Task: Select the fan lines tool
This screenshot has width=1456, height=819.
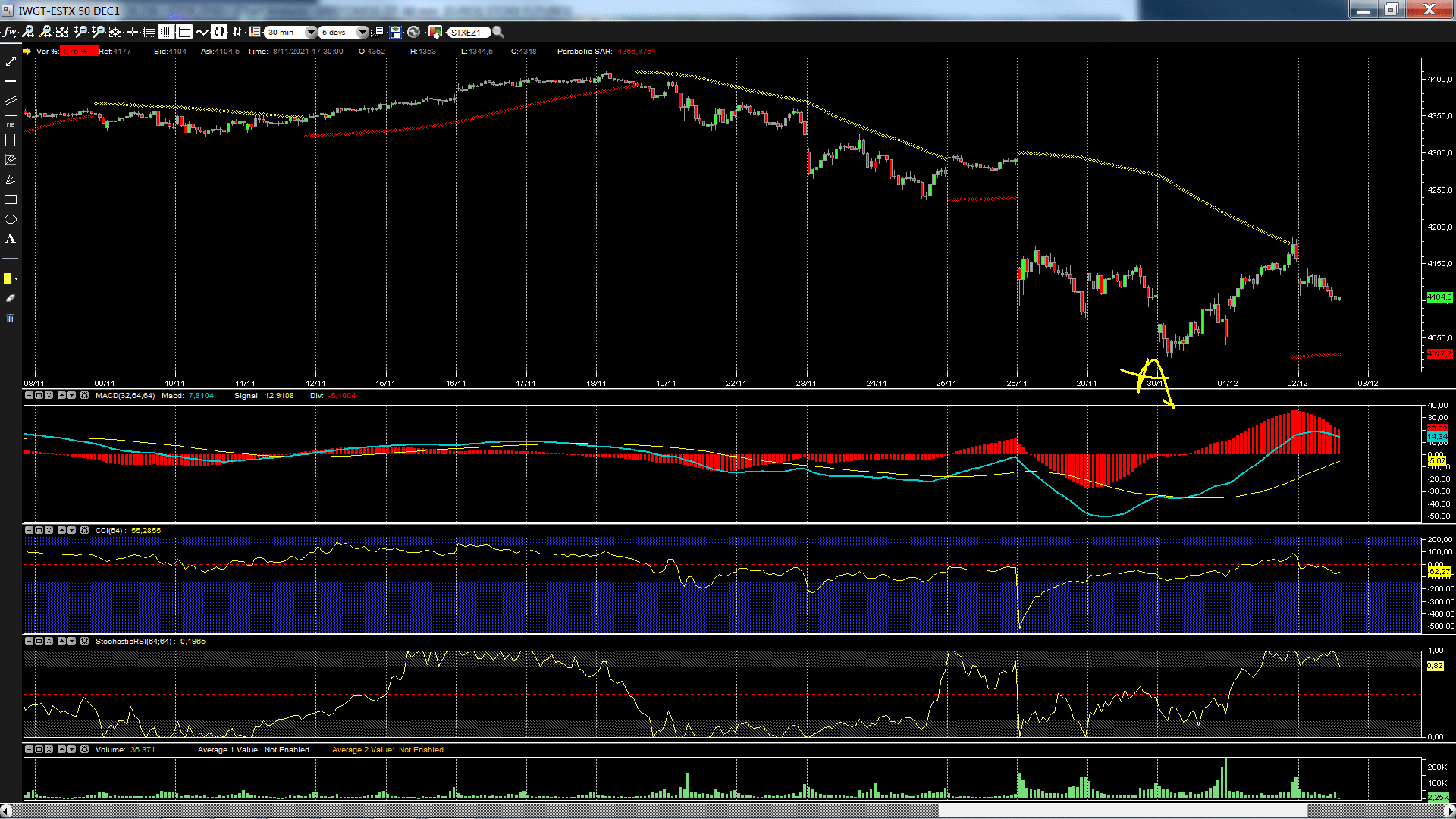Action: (11, 180)
